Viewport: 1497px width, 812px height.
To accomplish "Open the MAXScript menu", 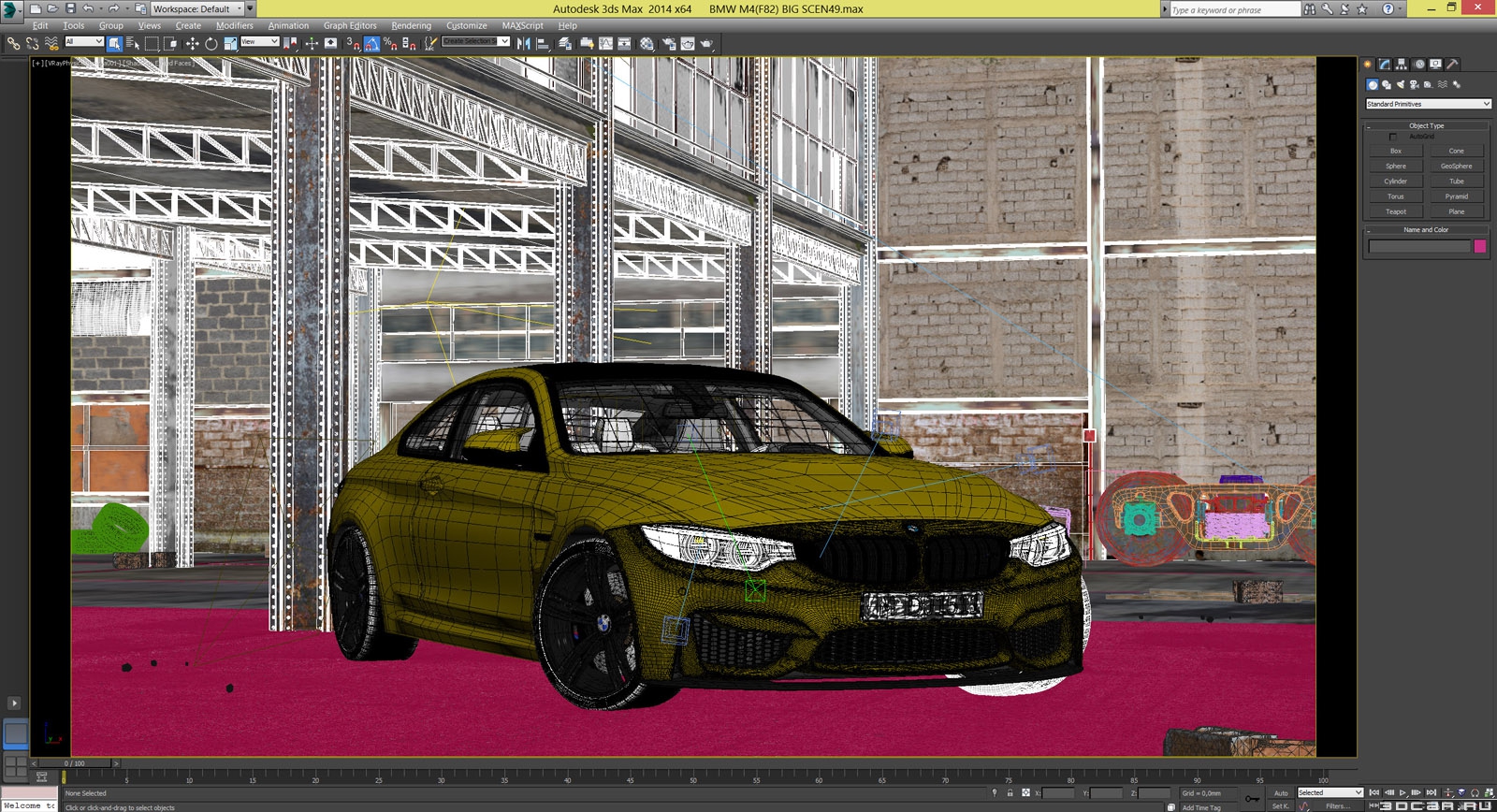I will (x=522, y=25).
